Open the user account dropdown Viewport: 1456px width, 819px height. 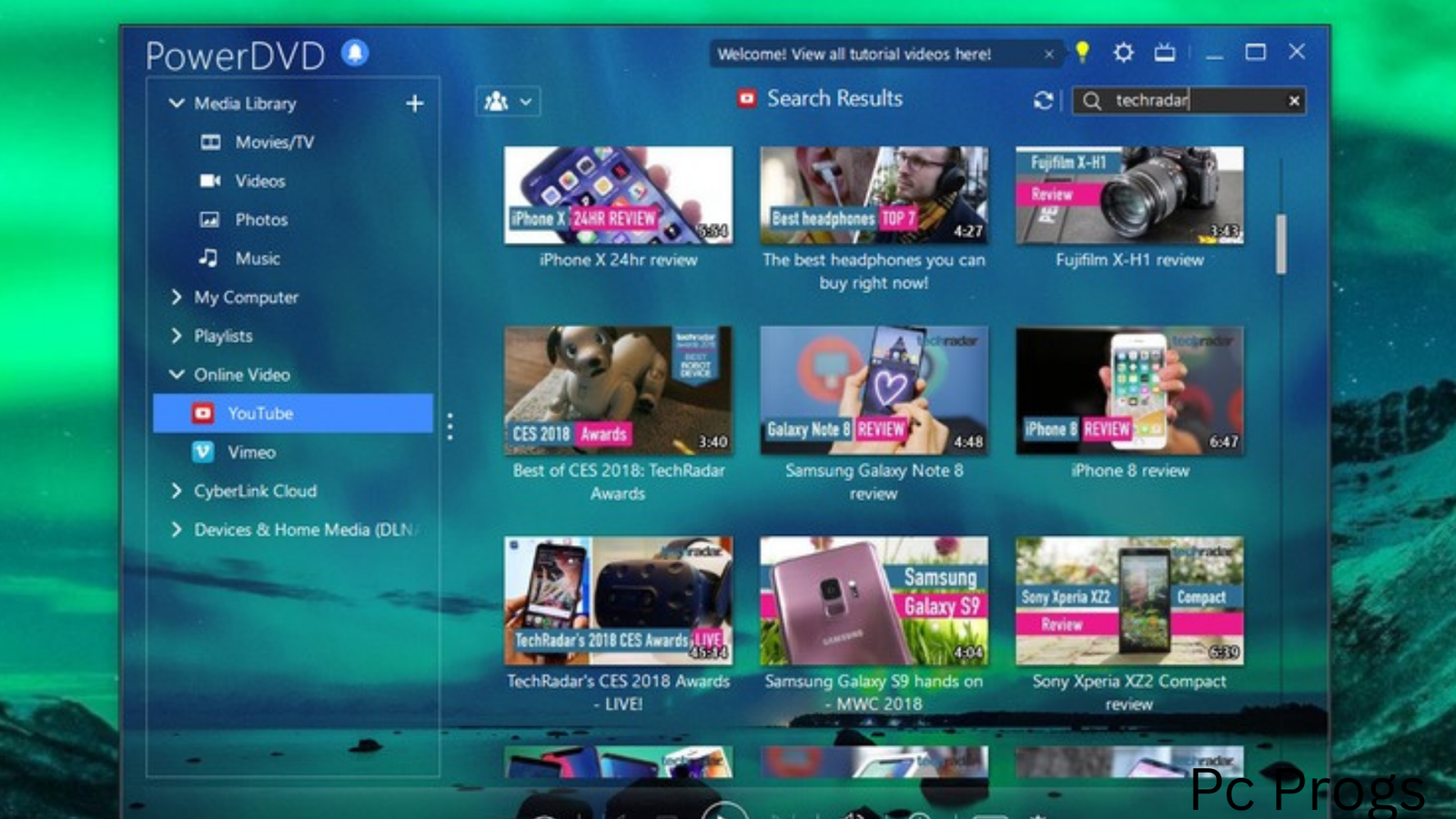point(508,101)
